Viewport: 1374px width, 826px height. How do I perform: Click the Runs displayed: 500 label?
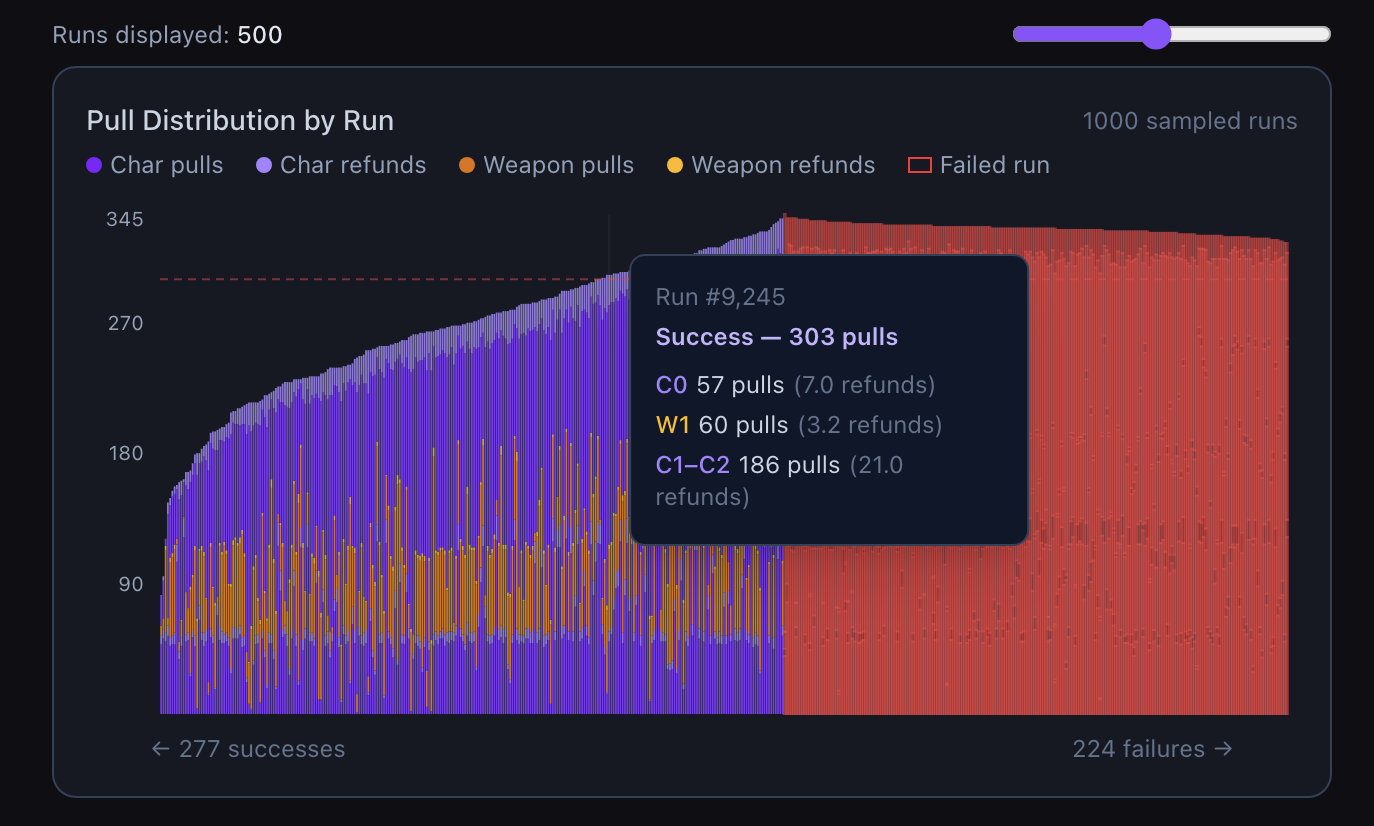(167, 36)
